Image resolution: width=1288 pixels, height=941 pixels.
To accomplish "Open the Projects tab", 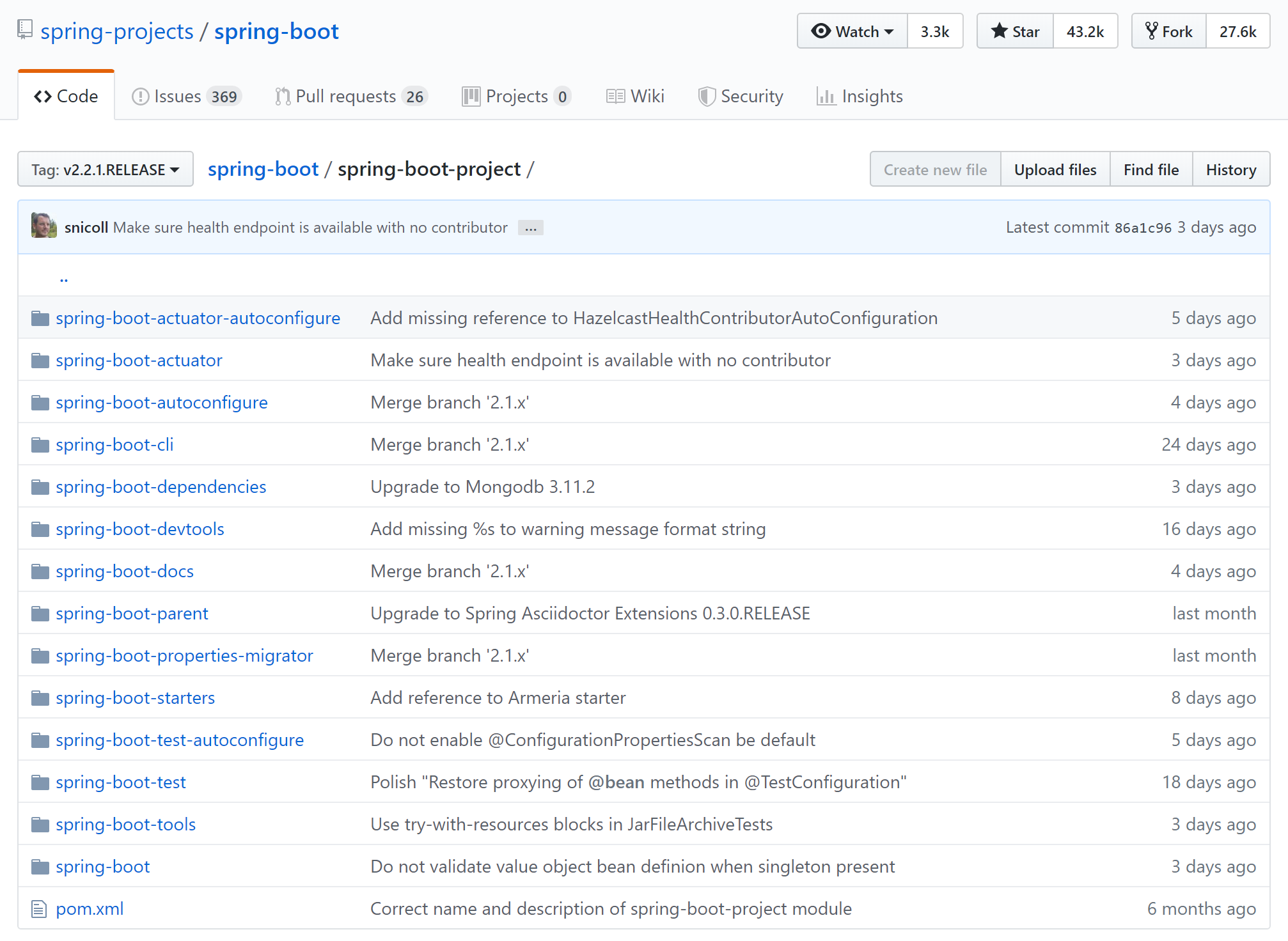I will (515, 97).
